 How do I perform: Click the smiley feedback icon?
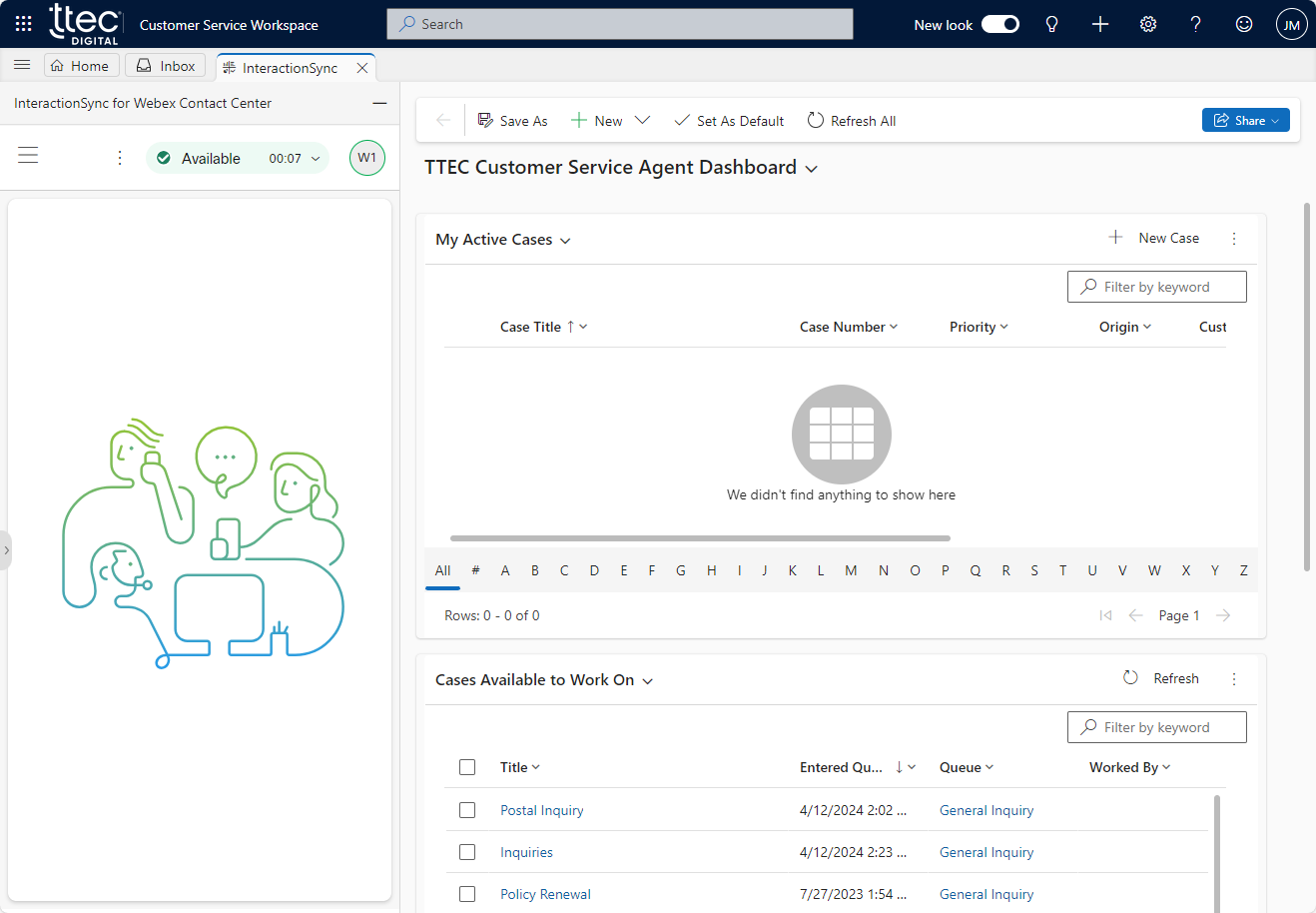pos(1244,24)
